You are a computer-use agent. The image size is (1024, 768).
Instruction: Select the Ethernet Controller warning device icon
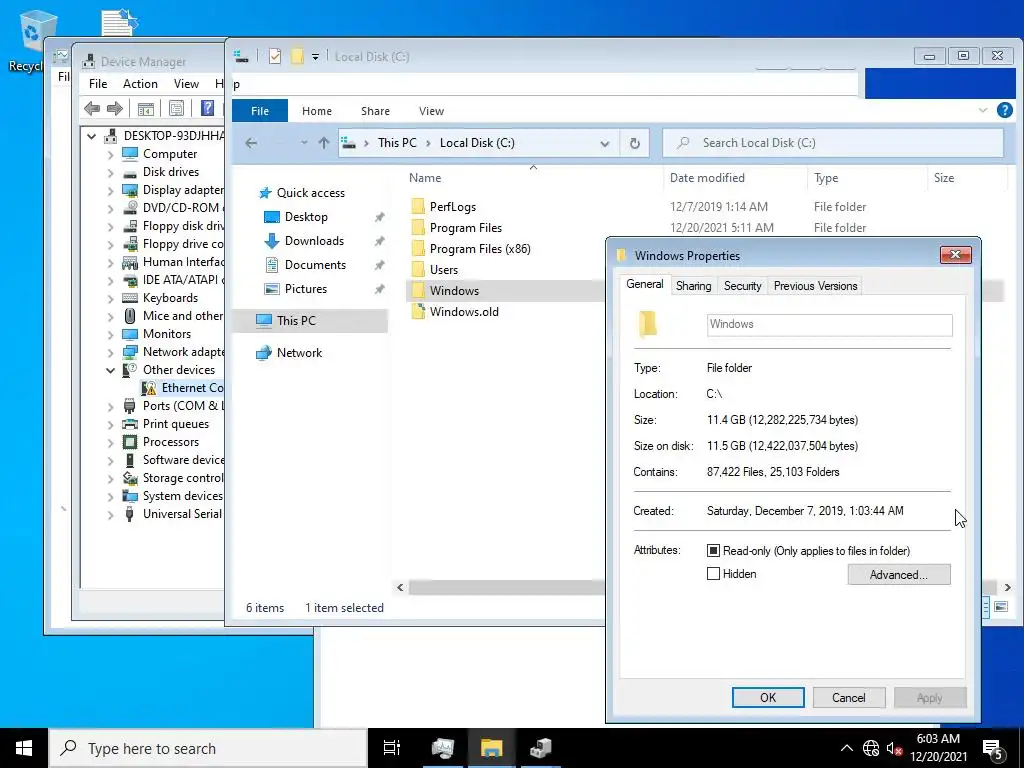click(x=150, y=388)
